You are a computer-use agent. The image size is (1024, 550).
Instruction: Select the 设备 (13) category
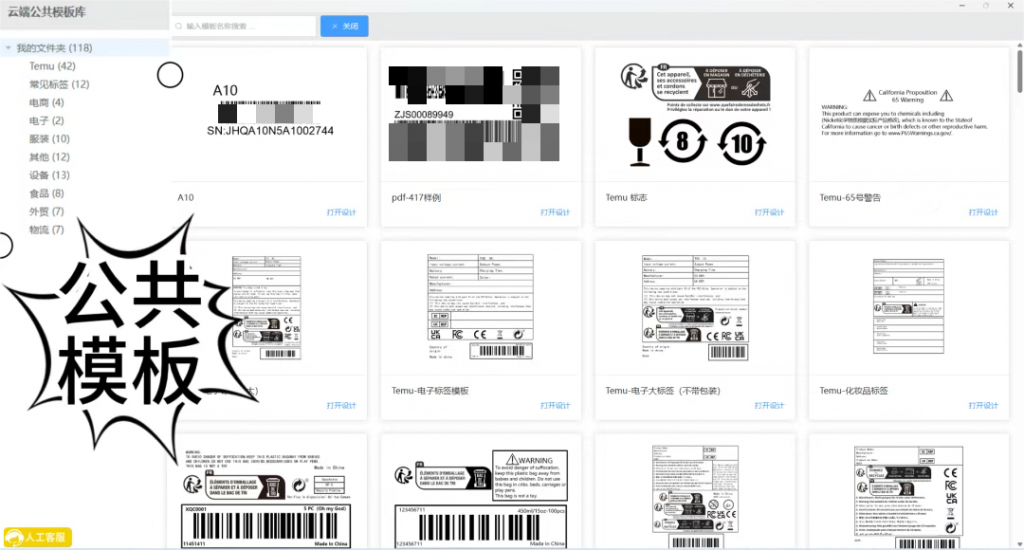click(49, 175)
